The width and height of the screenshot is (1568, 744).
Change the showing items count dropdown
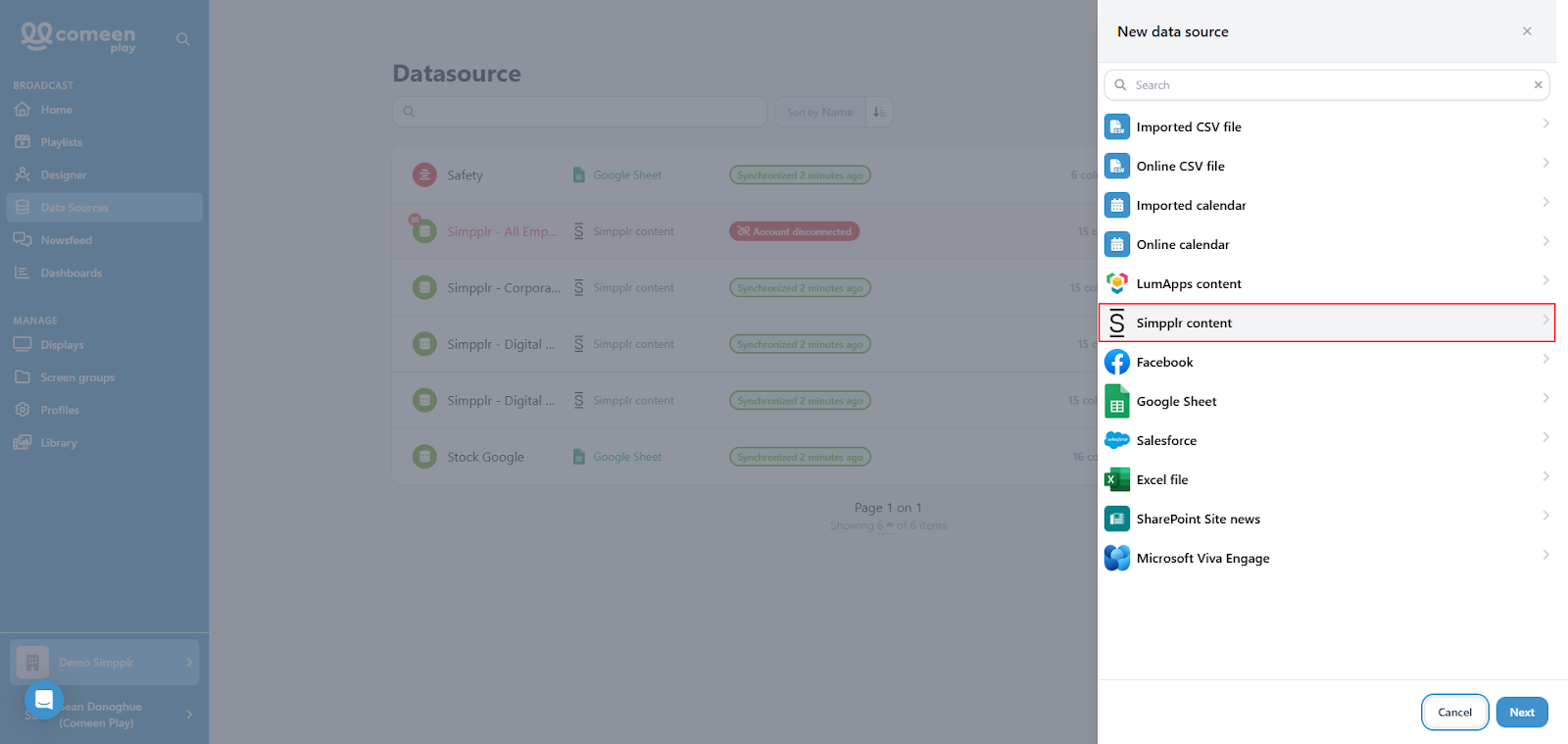[885, 525]
